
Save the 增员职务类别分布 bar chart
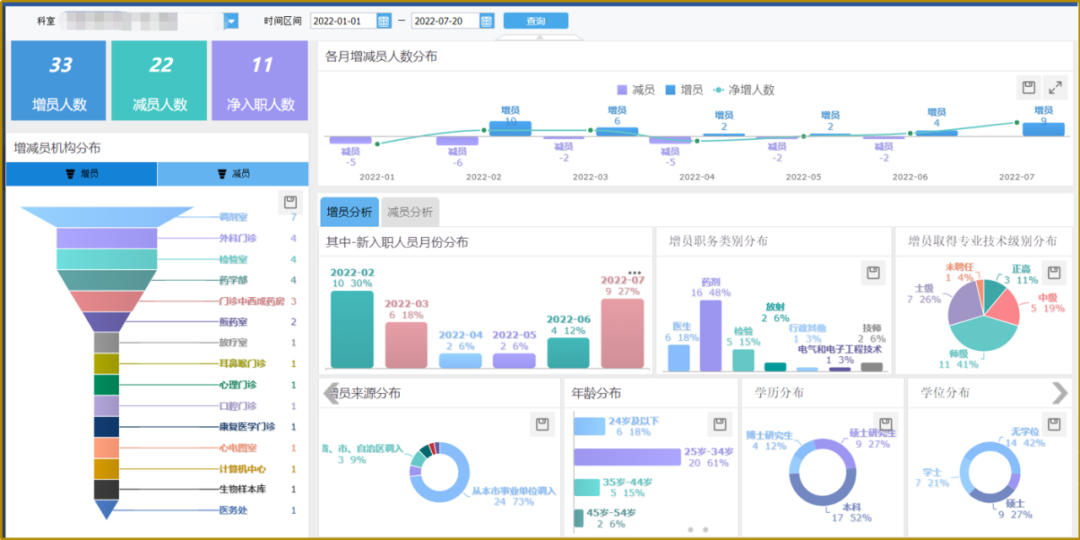872,273
